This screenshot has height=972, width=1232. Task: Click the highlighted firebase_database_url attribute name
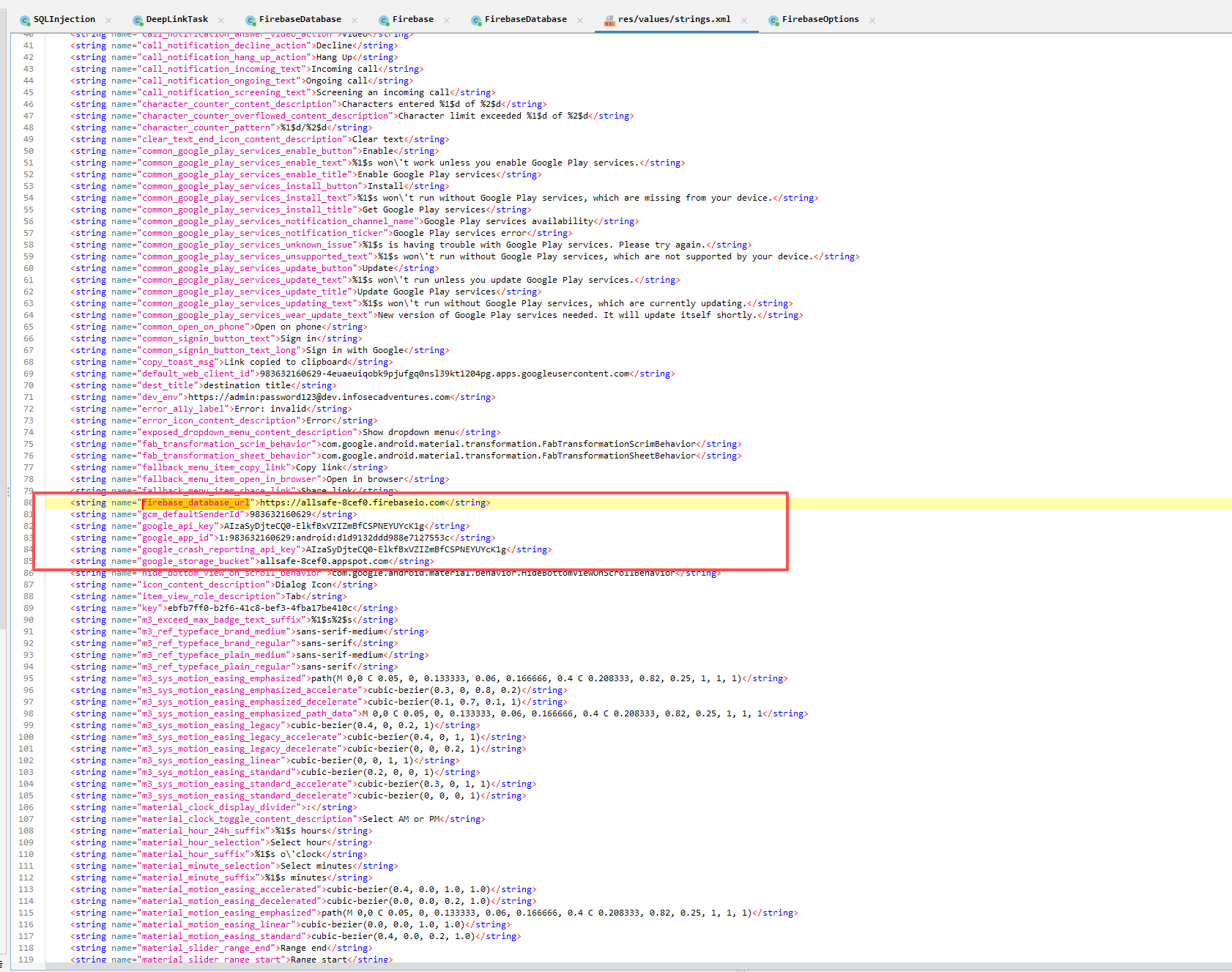pos(196,502)
